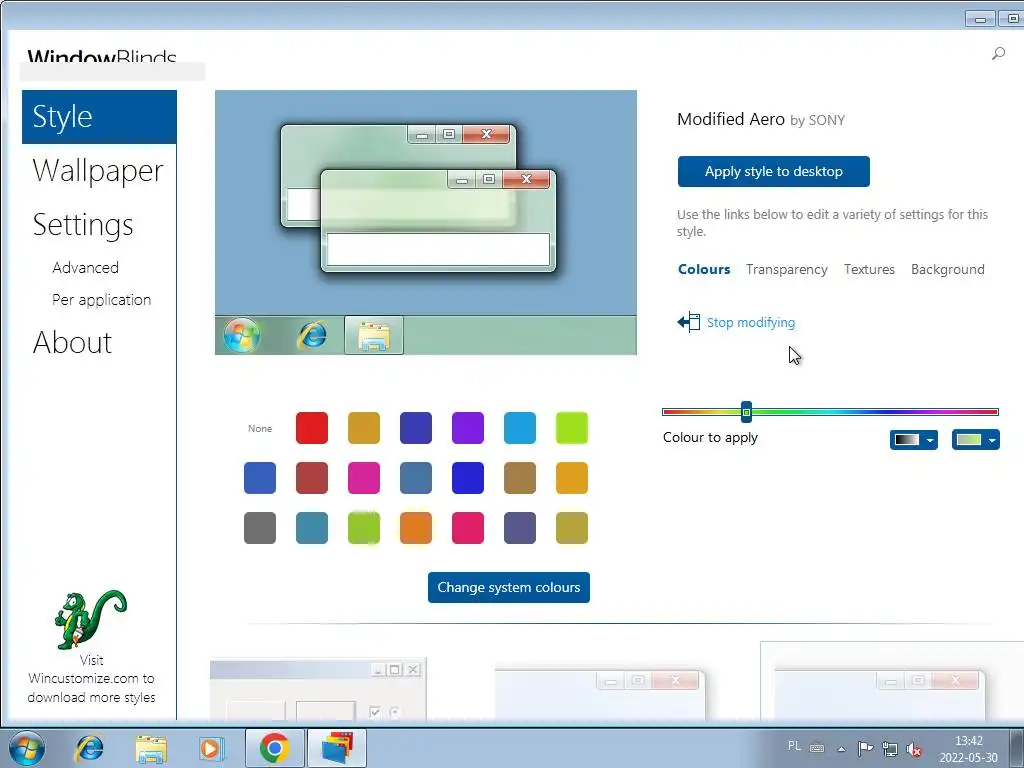1024x768 pixels.
Task: Pick the bright lime swatch in top row
Action: [x=572, y=428]
